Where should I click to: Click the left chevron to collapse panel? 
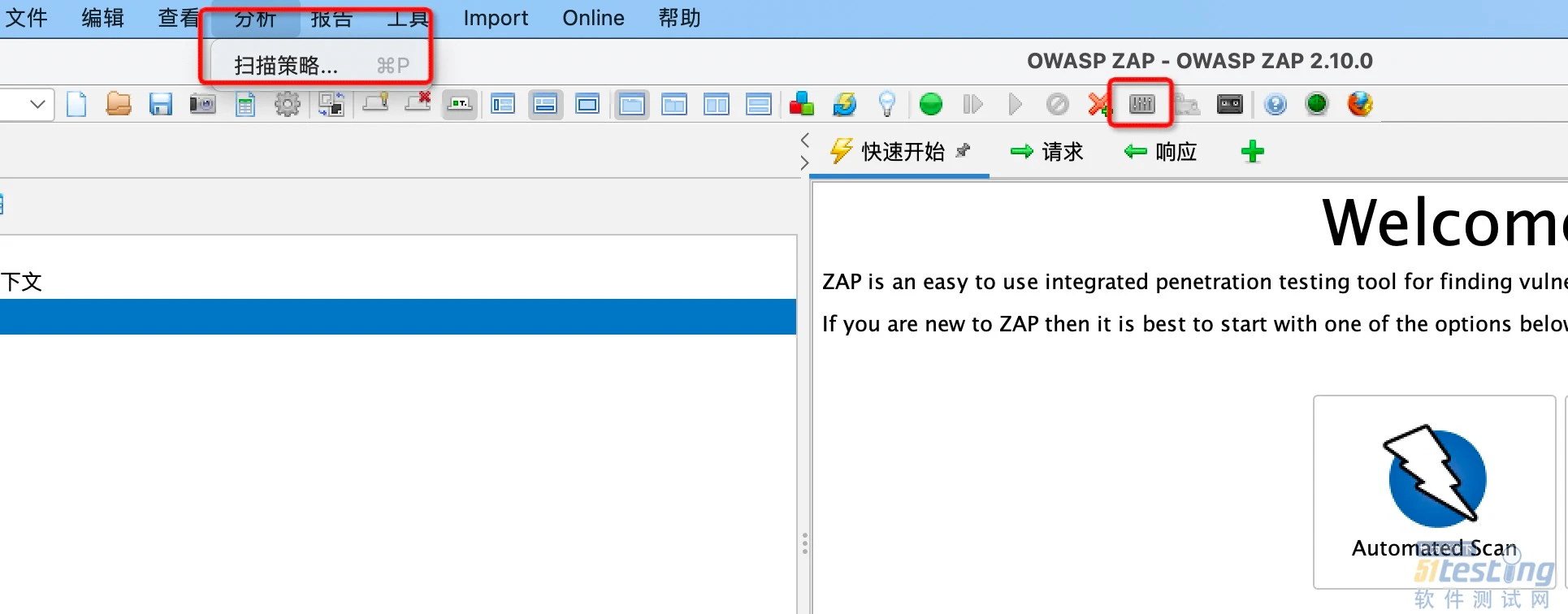(805, 140)
